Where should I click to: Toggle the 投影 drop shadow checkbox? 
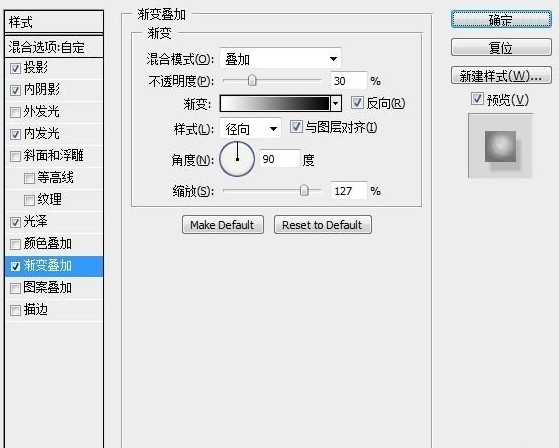pos(15,68)
